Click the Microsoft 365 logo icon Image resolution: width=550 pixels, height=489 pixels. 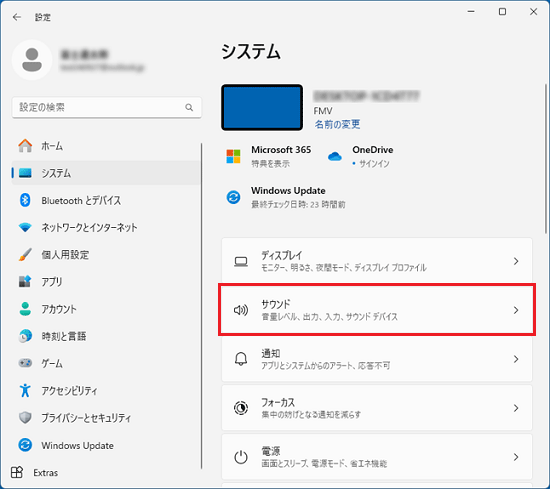pyautogui.click(x=233, y=156)
